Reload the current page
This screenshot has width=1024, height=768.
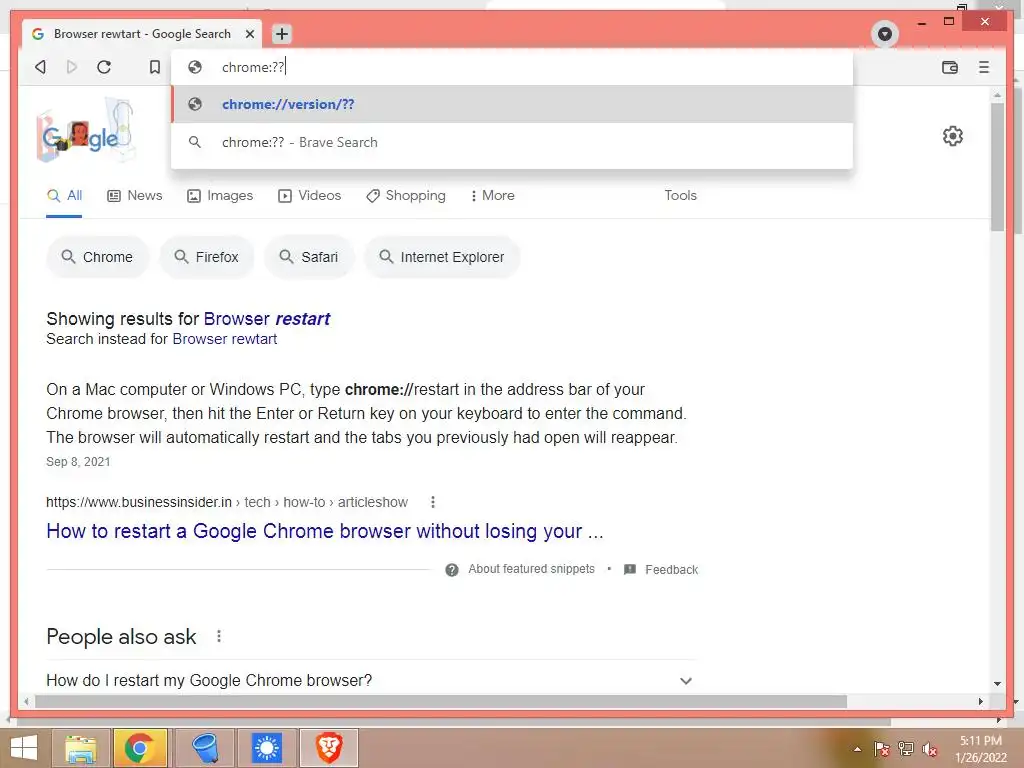pyautogui.click(x=104, y=67)
